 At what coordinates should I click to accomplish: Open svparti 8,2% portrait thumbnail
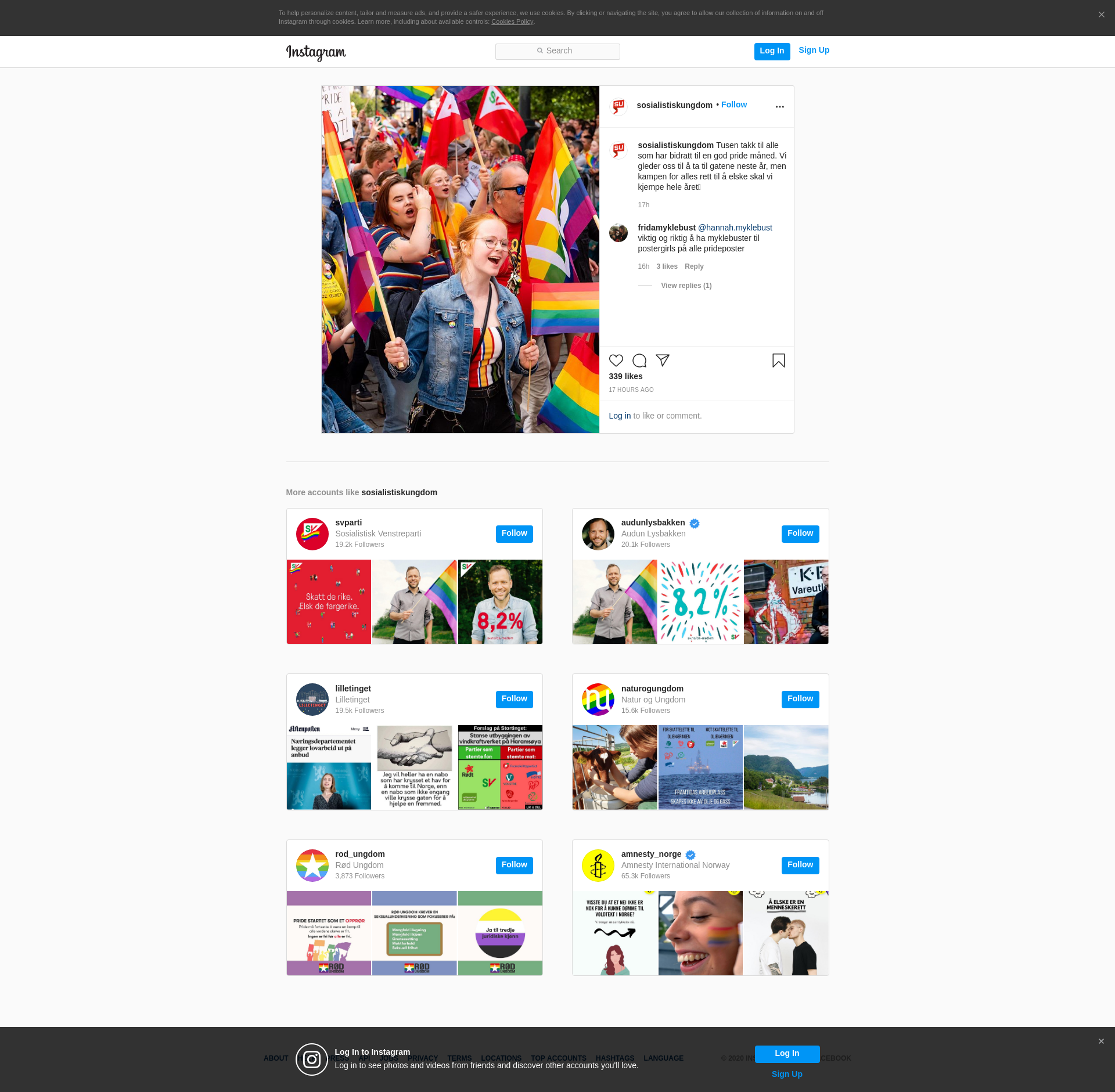pyautogui.click(x=500, y=601)
